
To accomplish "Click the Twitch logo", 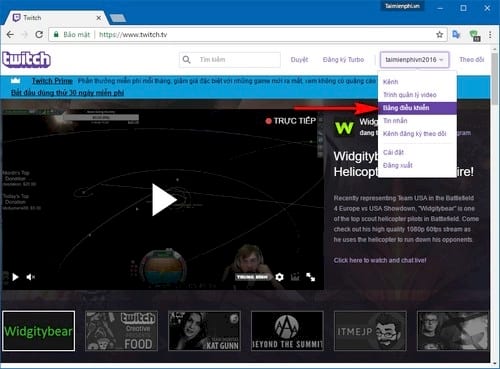I will [26, 60].
